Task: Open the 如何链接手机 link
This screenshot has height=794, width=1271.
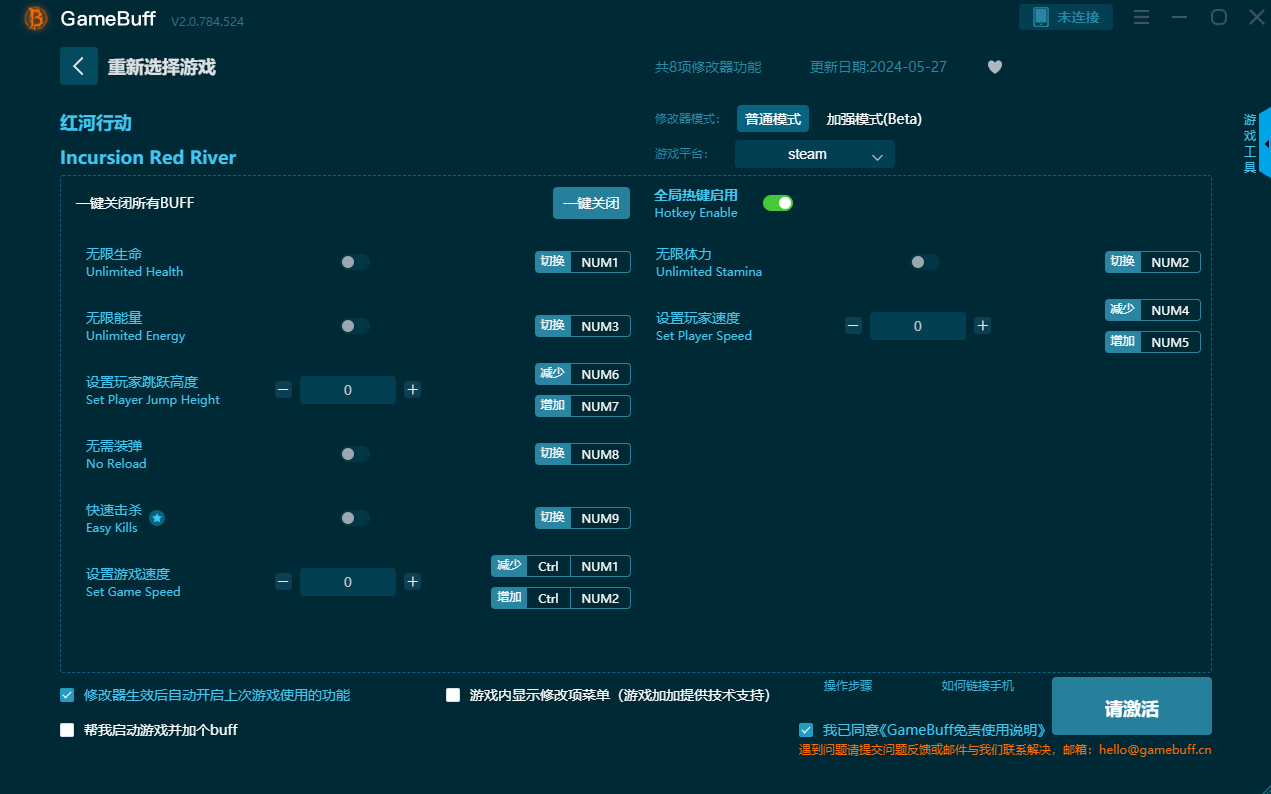Action: 977,686
